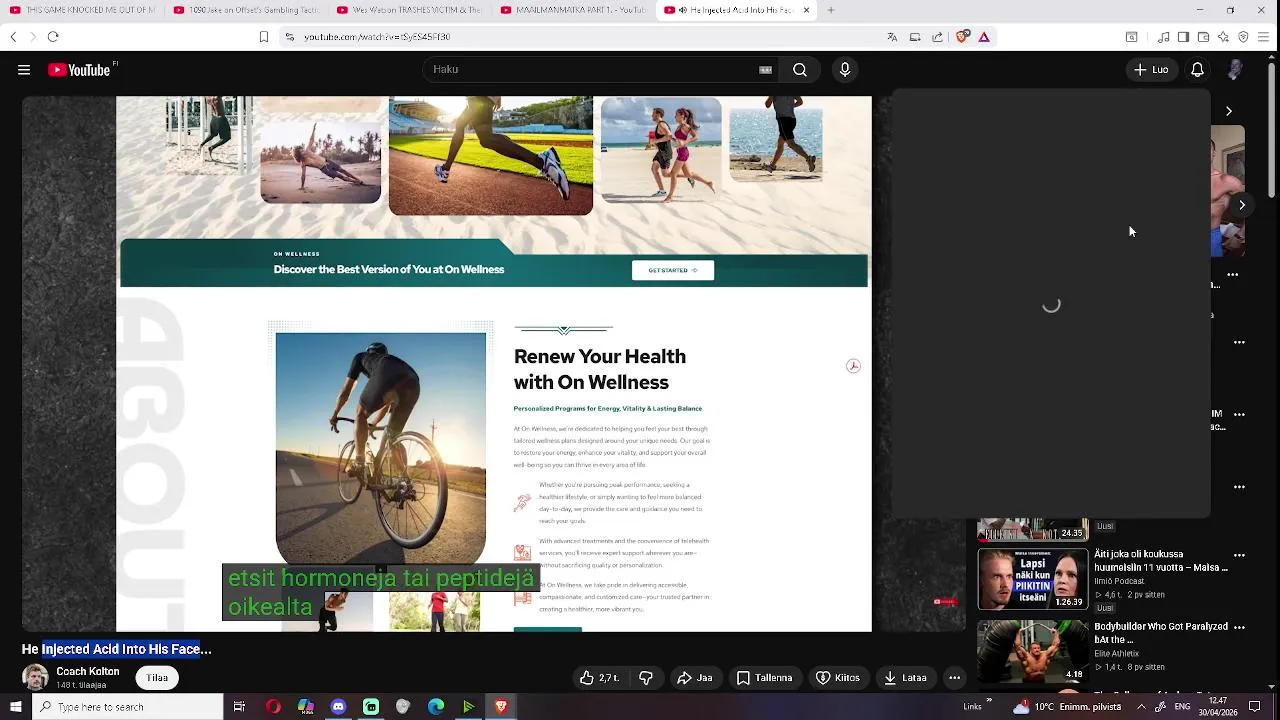The image size is (1280, 720).
Task: Switch to Jake on Offset's Gambling tab
Action: coord(245,10)
